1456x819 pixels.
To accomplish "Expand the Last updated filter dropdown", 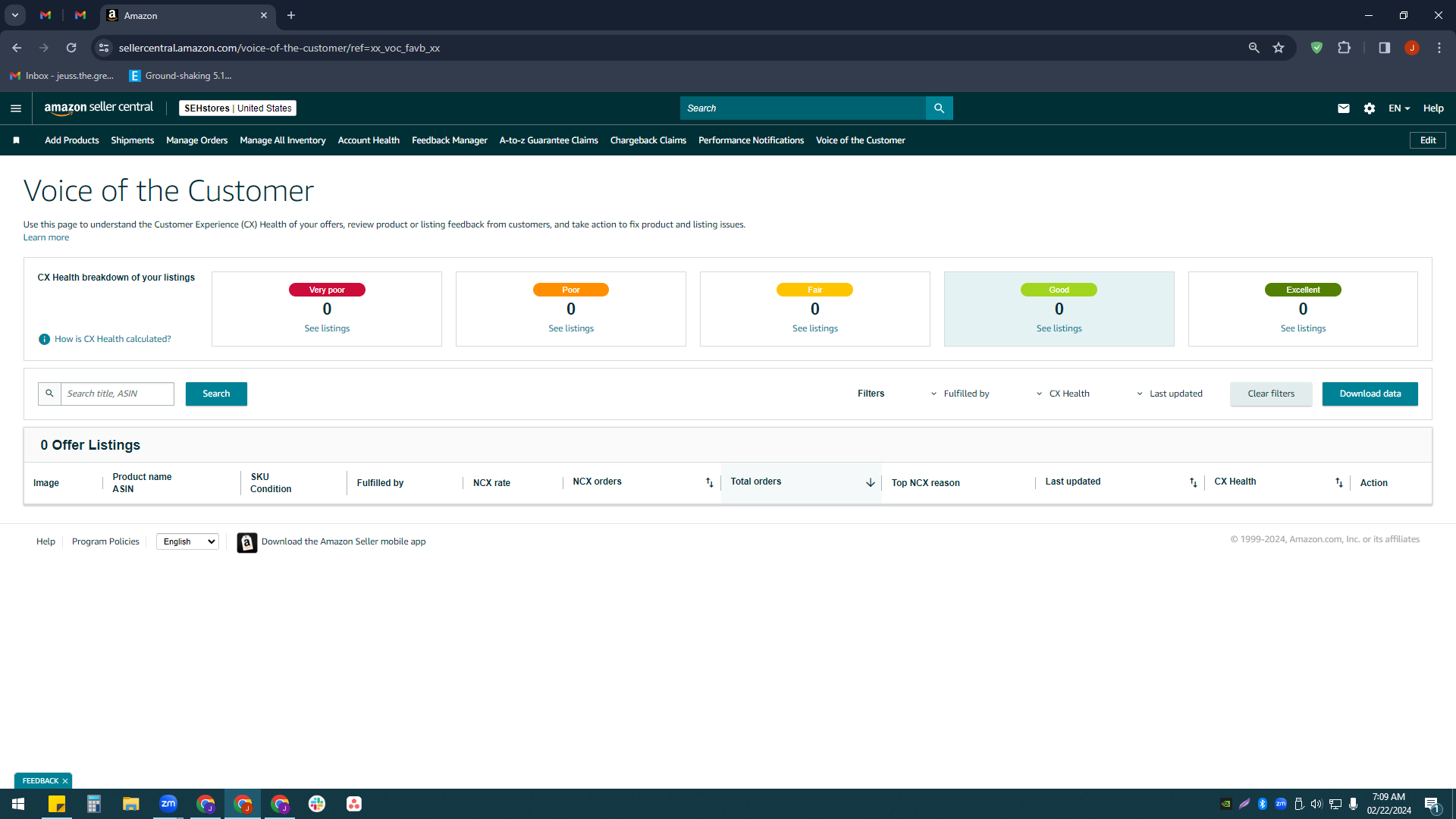I will coord(1169,394).
